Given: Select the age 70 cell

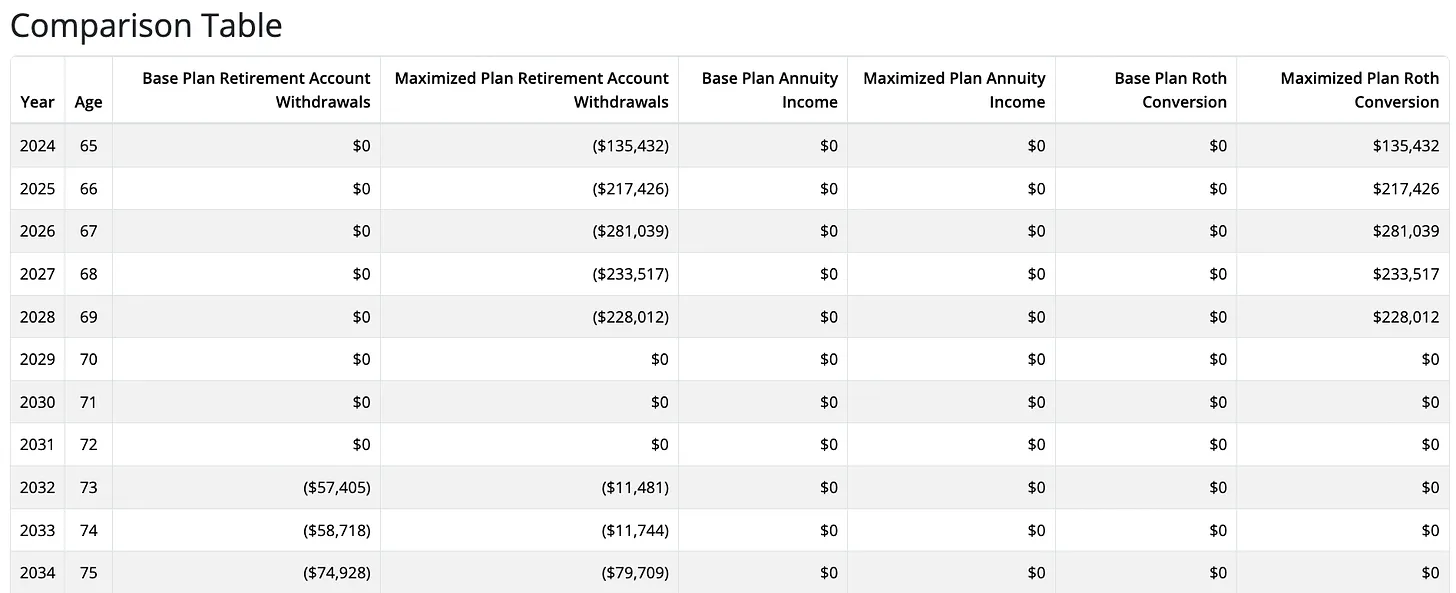Looking at the screenshot, I should pos(89,359).
